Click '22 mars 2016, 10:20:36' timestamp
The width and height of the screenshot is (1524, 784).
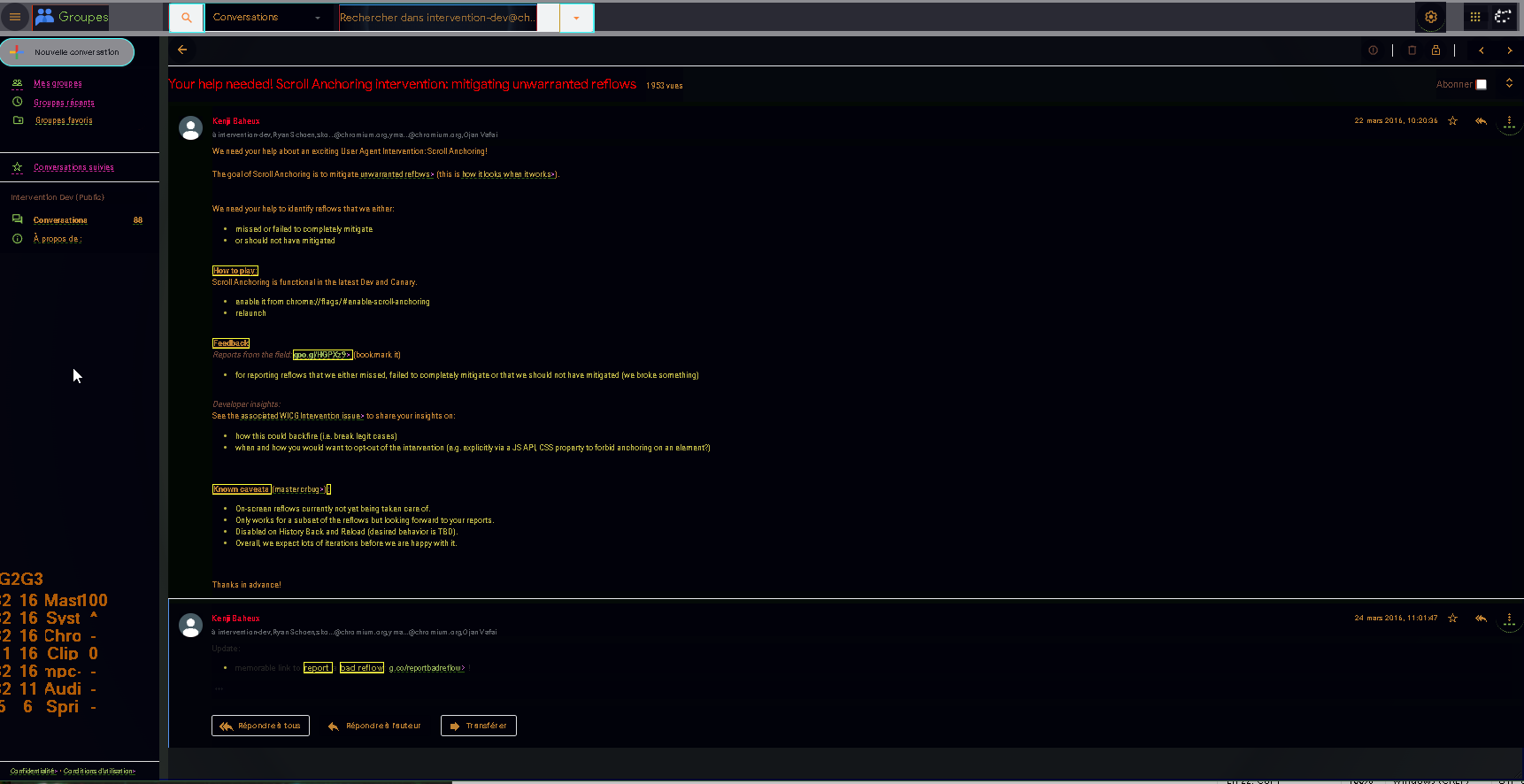(1396, 121)
